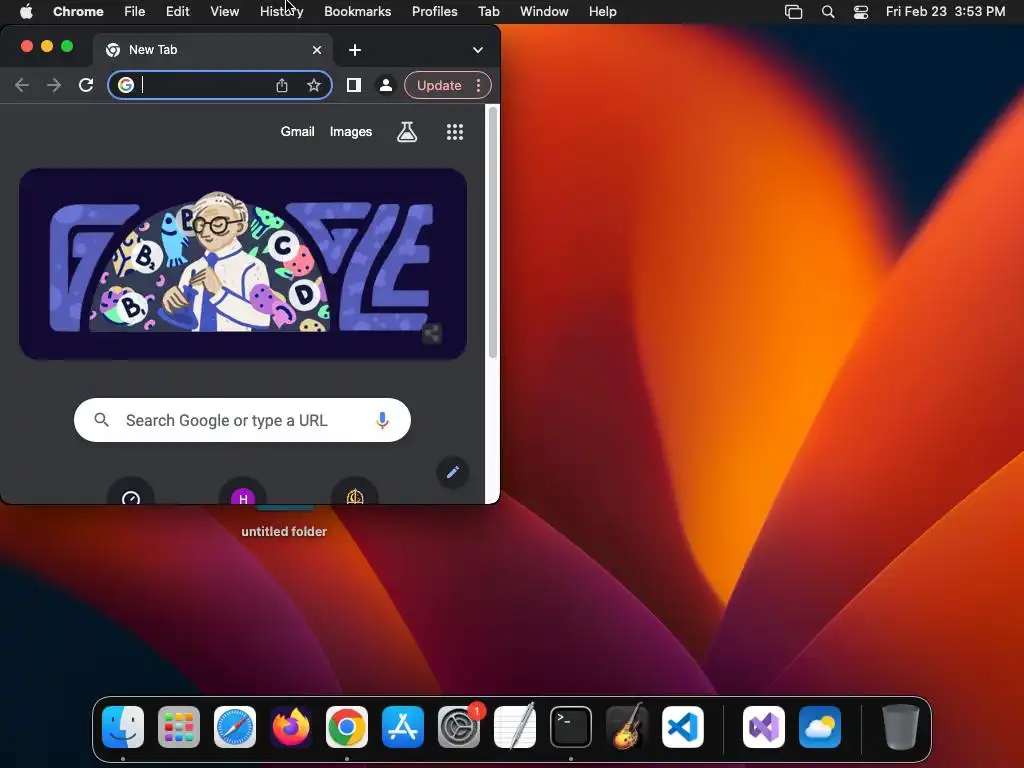This screenshot has width=1024, height=768.
Task: Open the side panel icon
Action: coord(354,86)
